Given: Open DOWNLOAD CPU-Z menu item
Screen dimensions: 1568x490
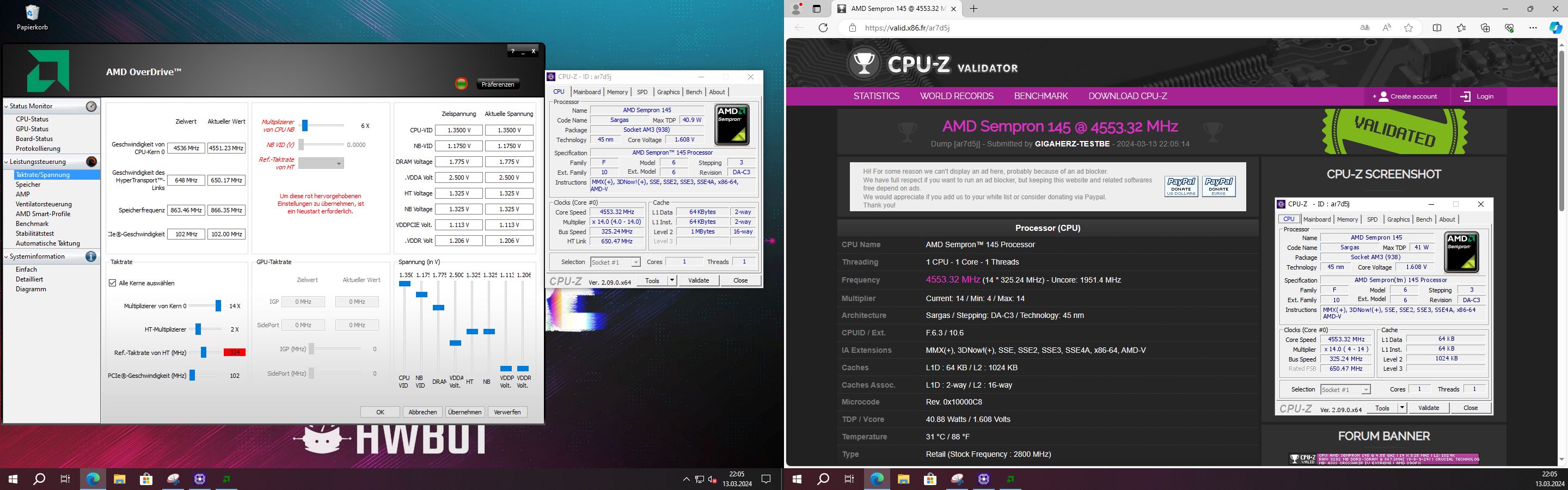Looking at the screenshot, I should click(x=1128, y=96).
